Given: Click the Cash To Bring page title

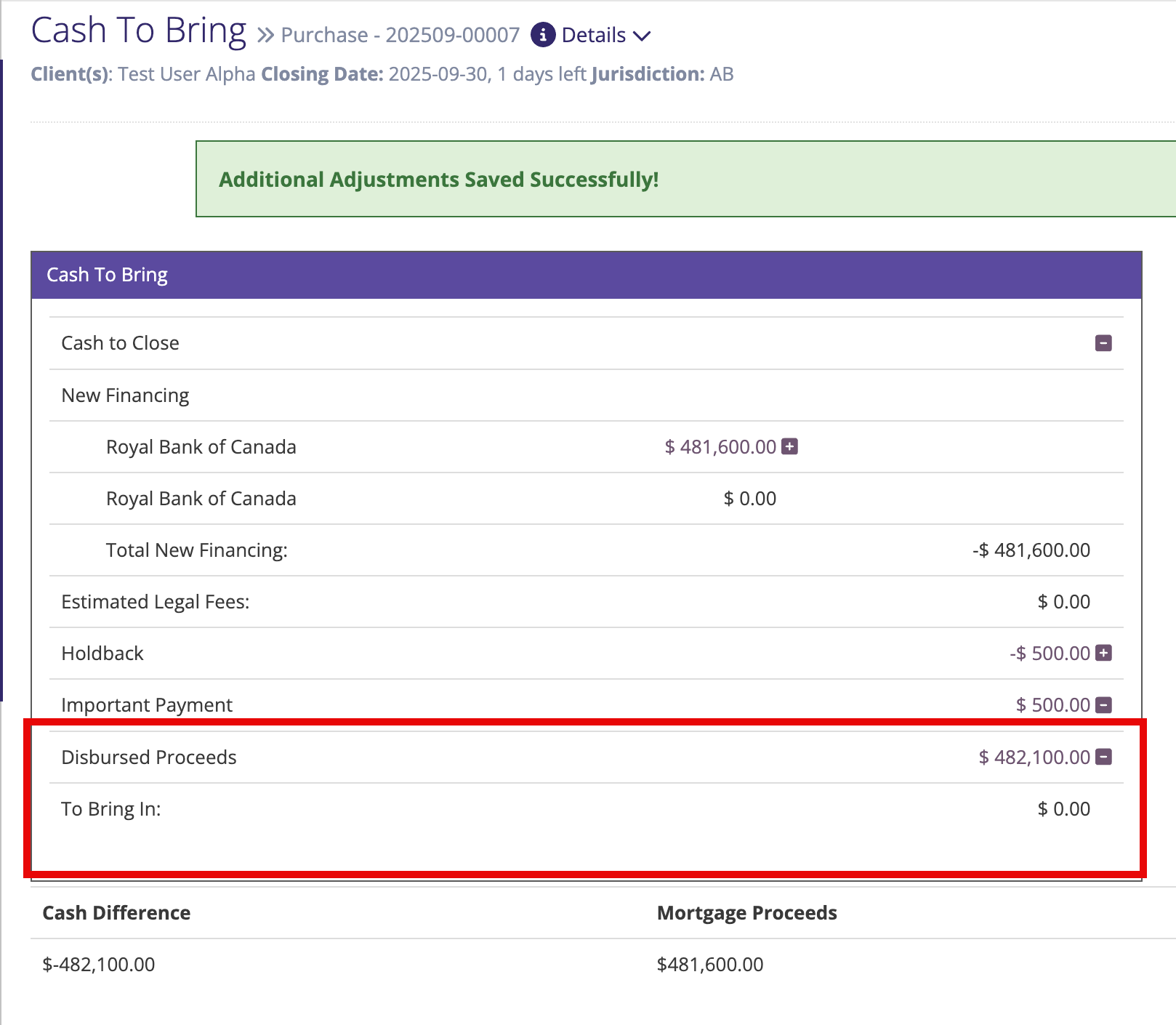Looking at the screenshot, I should [x=139, y=31].
